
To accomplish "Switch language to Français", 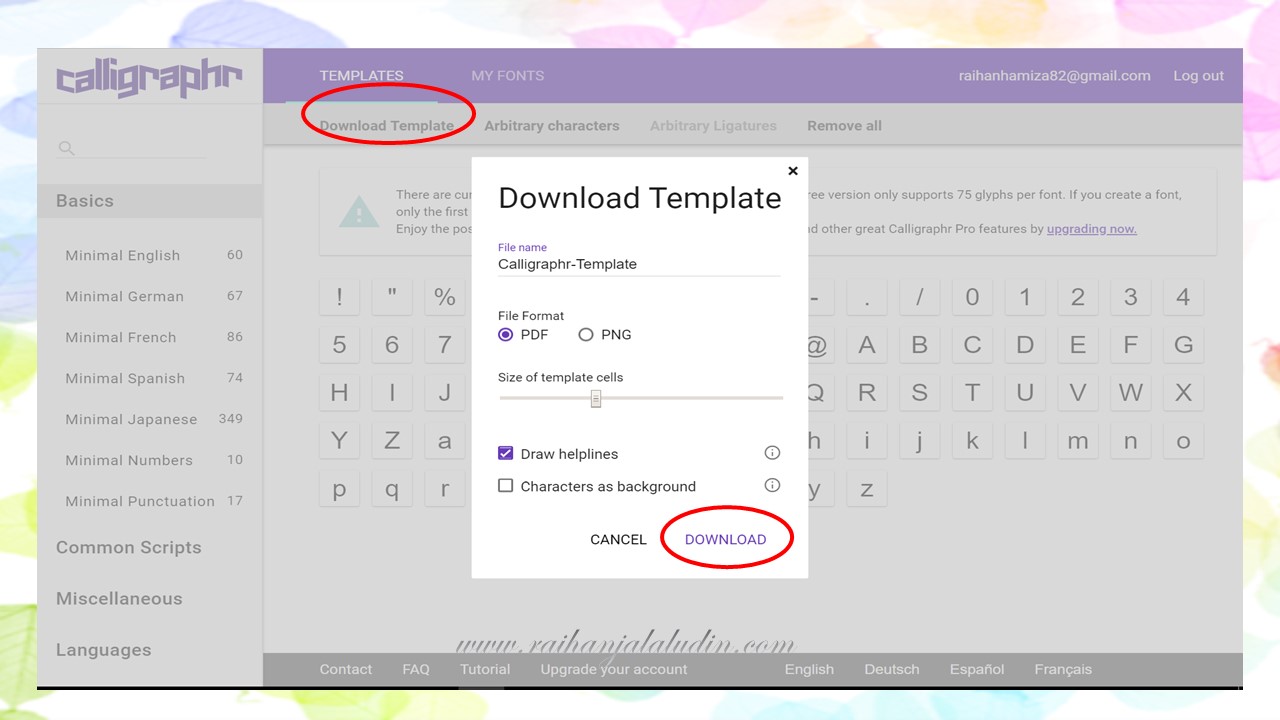I will (1063, 669).
